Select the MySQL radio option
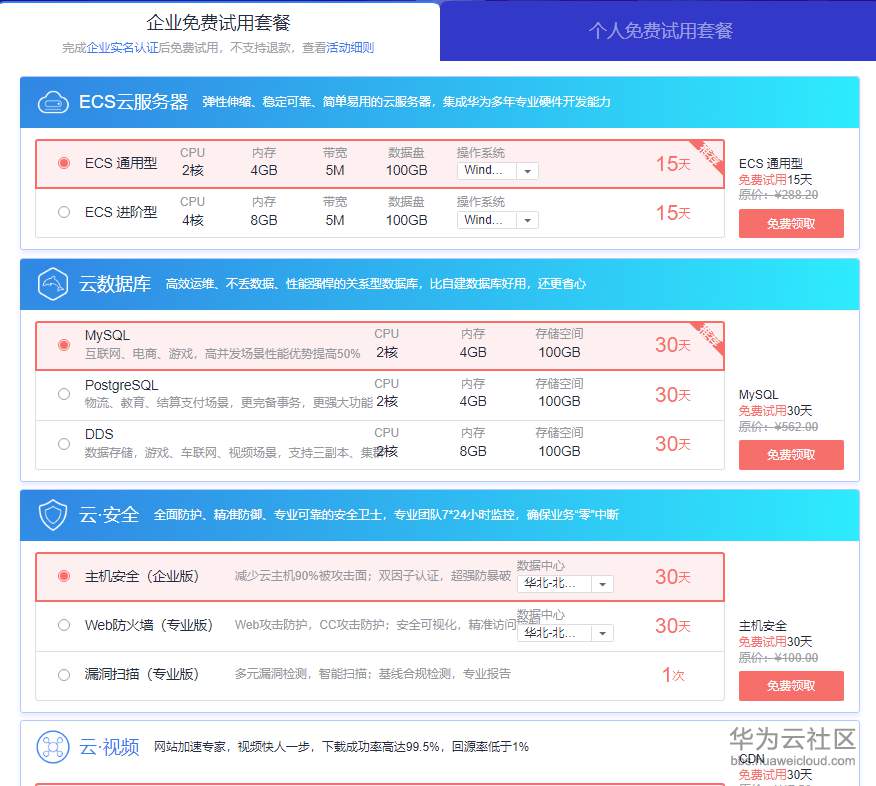Image resolution: width=876 pixels, height=786 pixels. (64, 345)
